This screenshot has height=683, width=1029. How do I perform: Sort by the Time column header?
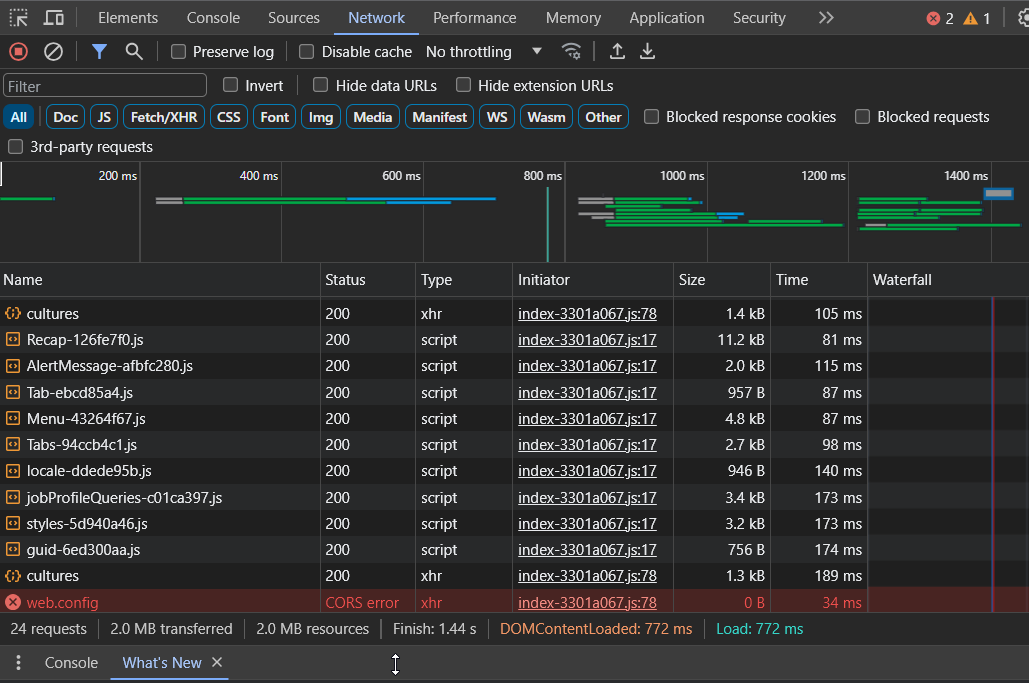pyautogui.click(x=819, y=279)
